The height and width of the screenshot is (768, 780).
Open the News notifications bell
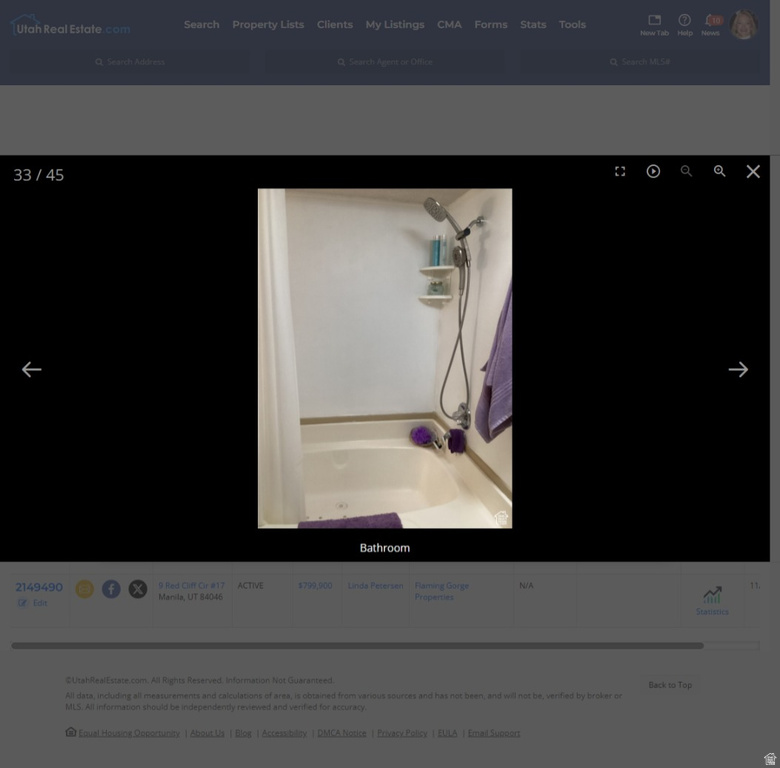click(x=710, y=23)
